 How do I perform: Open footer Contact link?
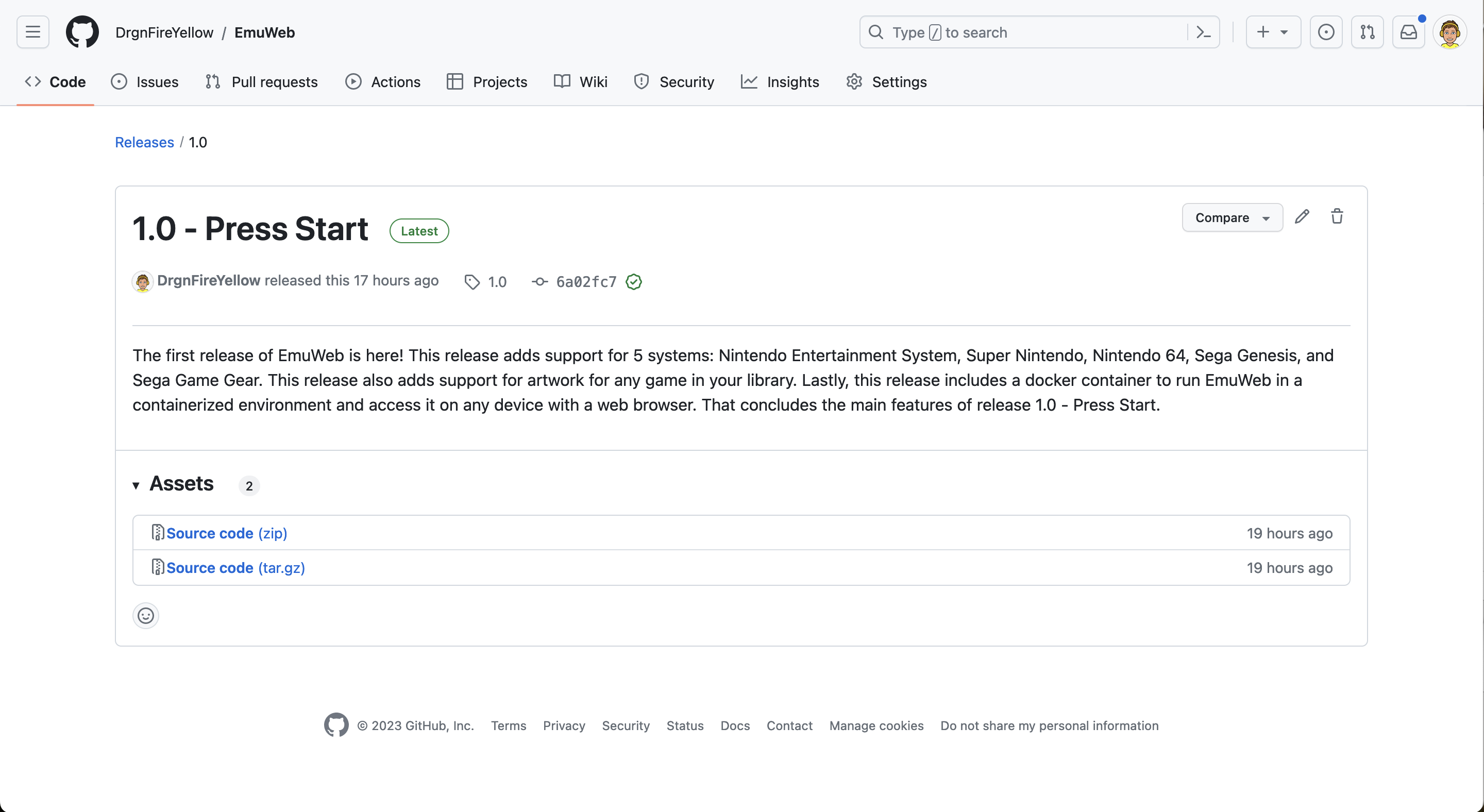(x=789, y=725)
